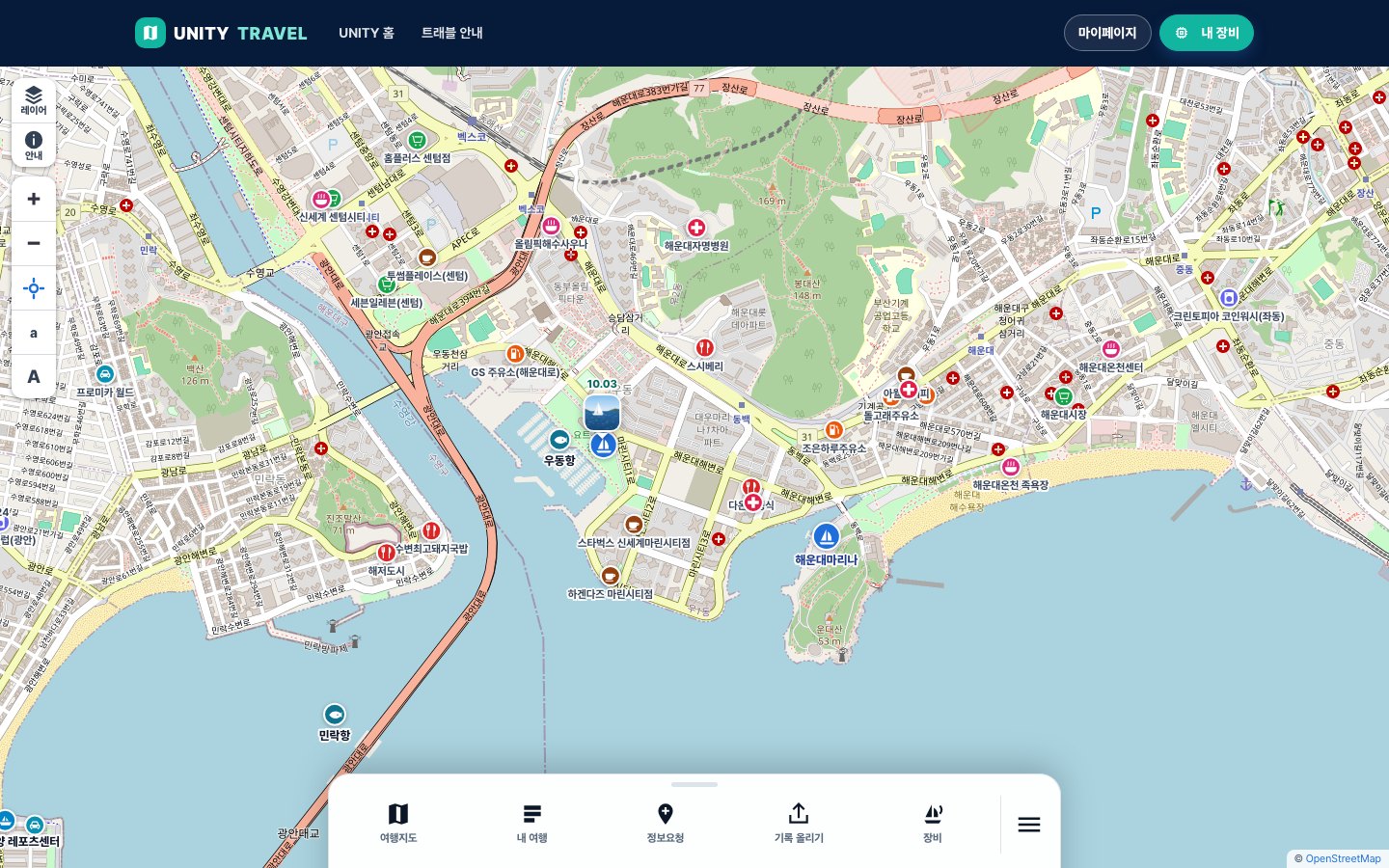Open the 여행지도 travel map tab
The image size is (1389, 868).
pos(398,824)
